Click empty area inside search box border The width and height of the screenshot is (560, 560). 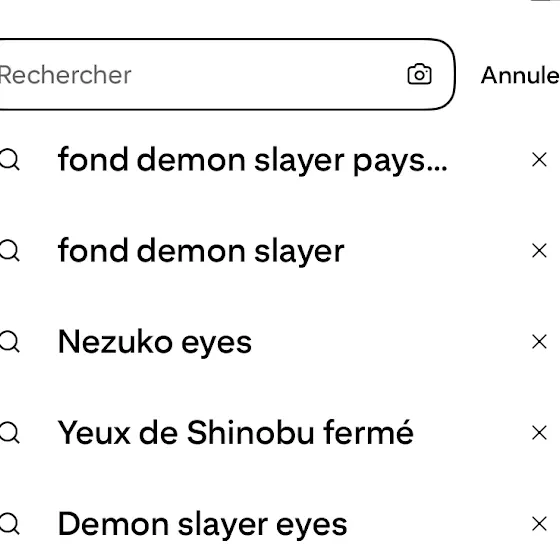pos(268,74)
